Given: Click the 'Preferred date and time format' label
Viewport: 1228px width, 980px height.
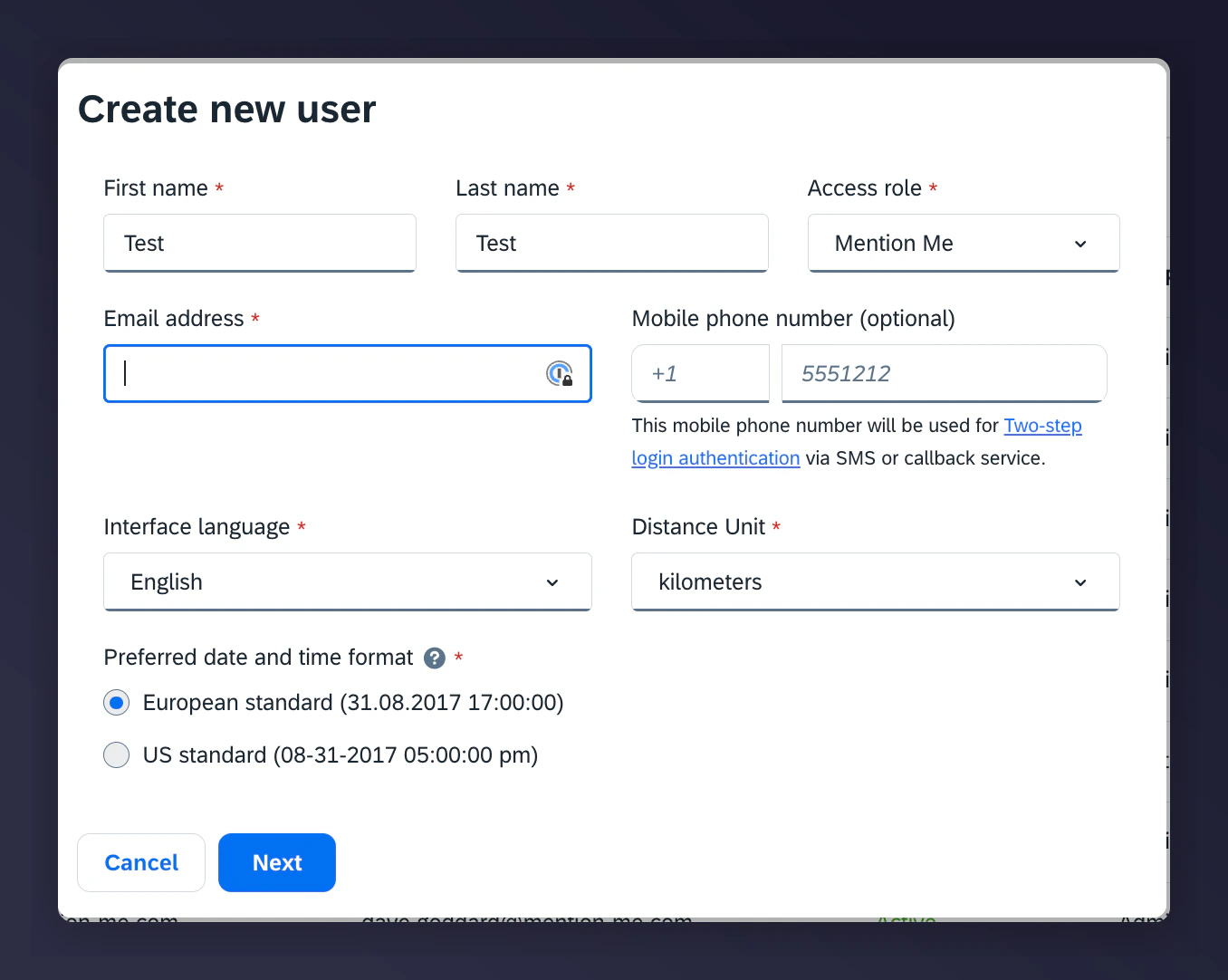Looking at the screenshot, I should click(258, 658).
